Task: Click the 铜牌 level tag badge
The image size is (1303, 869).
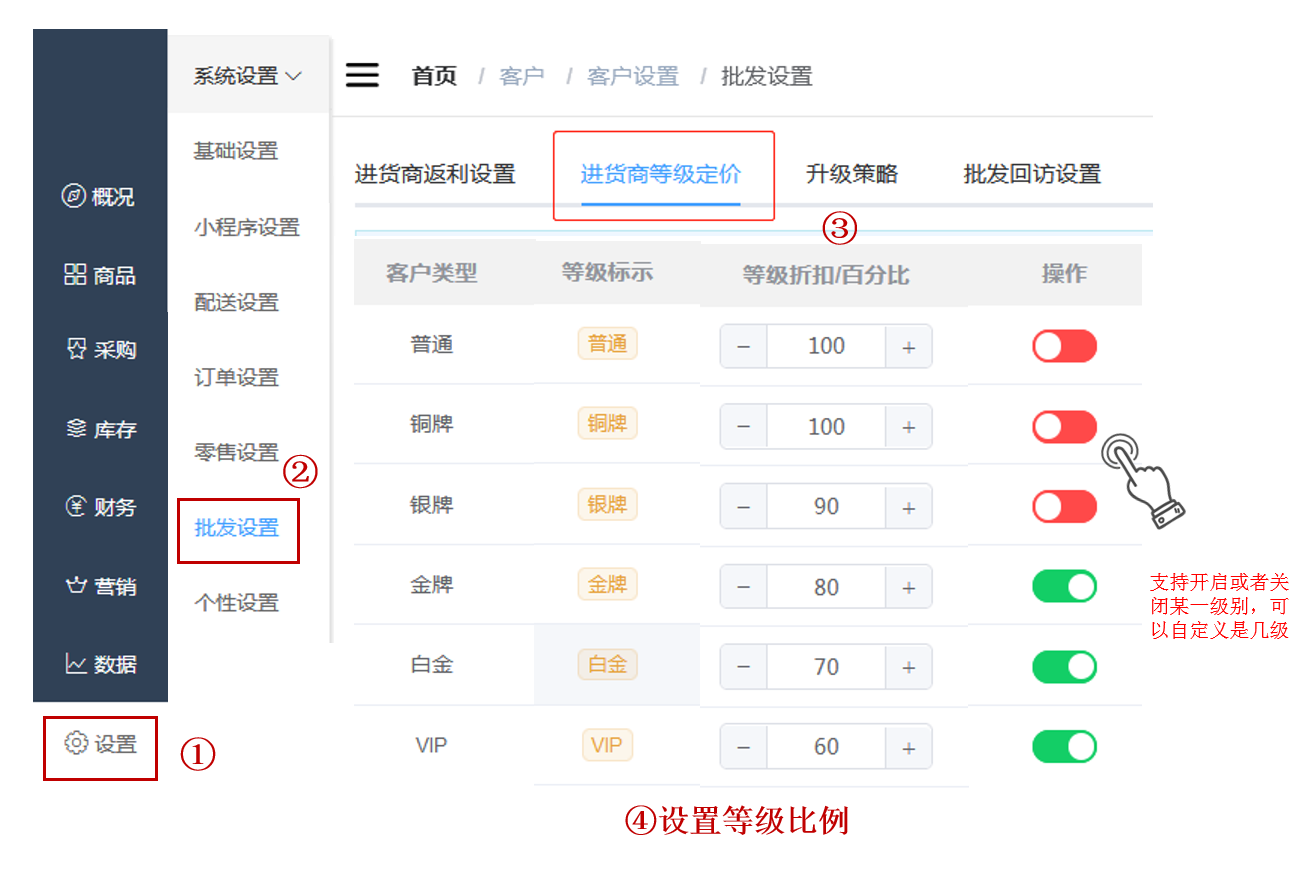Action: pyautogui.click(x=607, y=423)
